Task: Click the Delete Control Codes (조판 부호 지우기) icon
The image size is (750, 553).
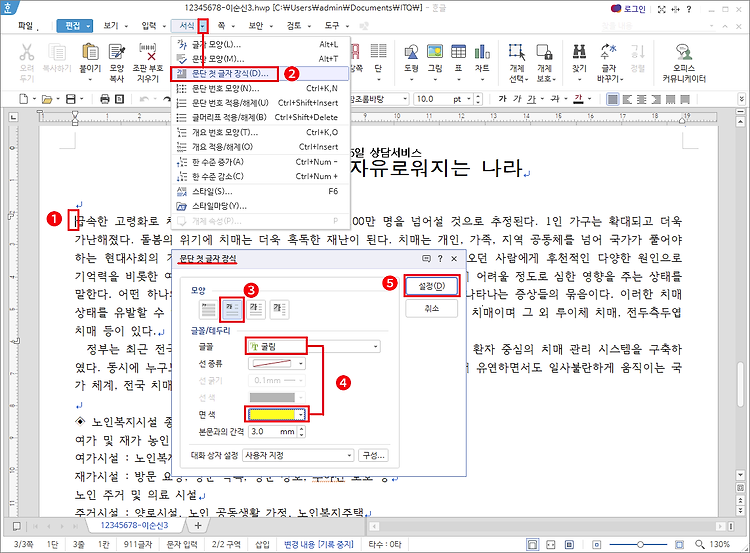Action: pyautogui.click(x=148, y=52)
